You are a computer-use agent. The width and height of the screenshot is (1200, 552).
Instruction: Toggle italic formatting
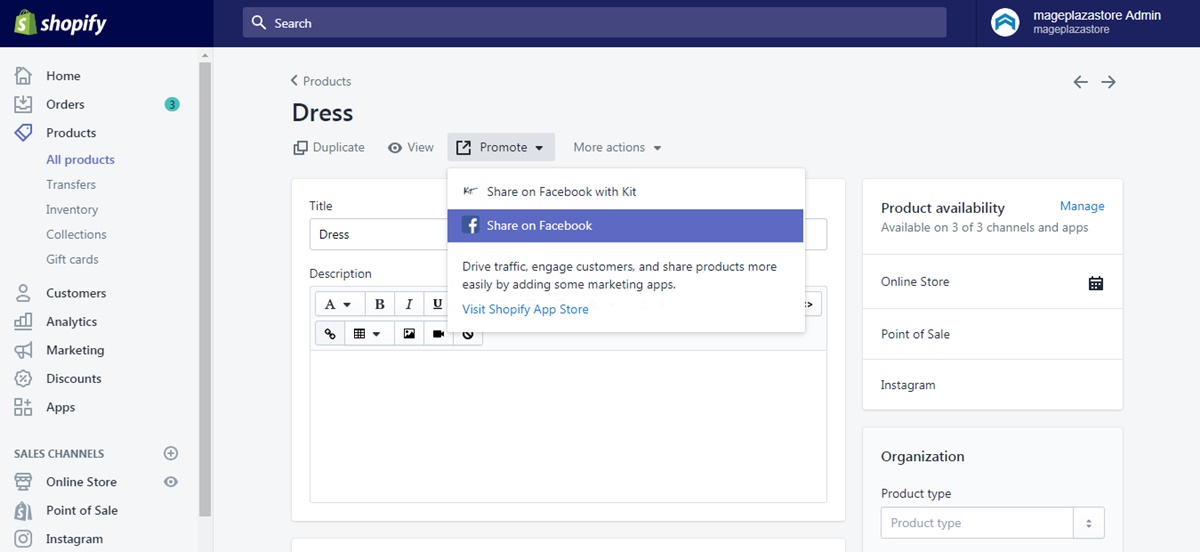point(408,304)
